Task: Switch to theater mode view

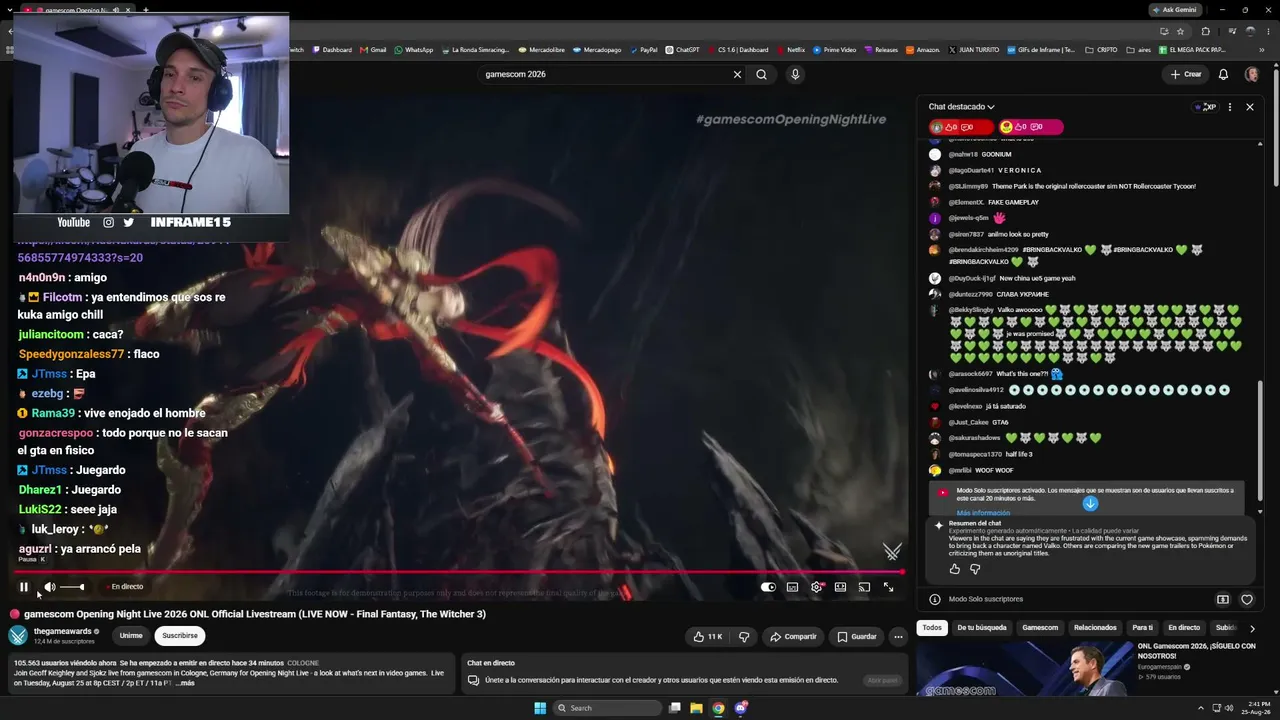Action: click(840, 587)
